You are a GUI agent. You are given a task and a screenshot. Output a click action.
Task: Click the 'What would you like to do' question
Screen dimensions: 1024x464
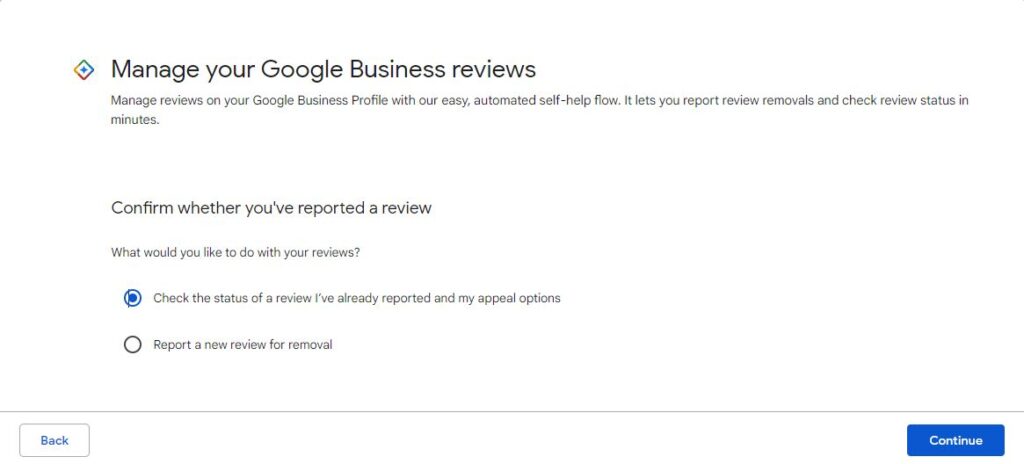click(235, 252)
